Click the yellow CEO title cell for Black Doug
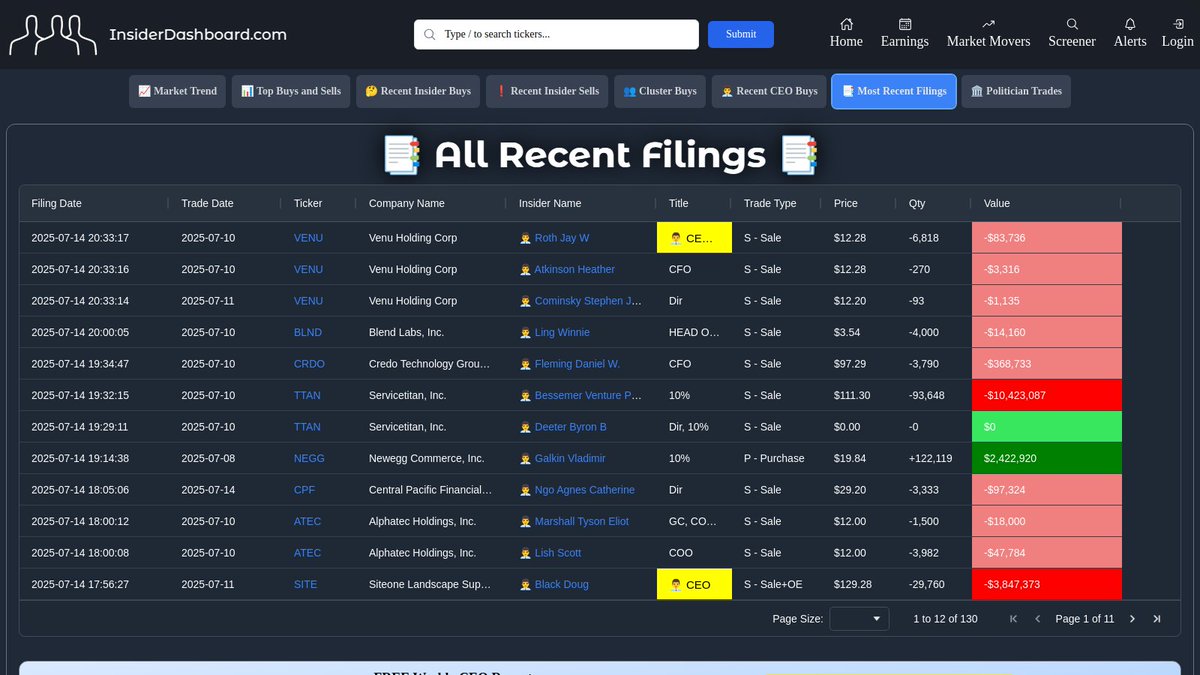This screenshot has width=1200, height=675. (694, 585)
